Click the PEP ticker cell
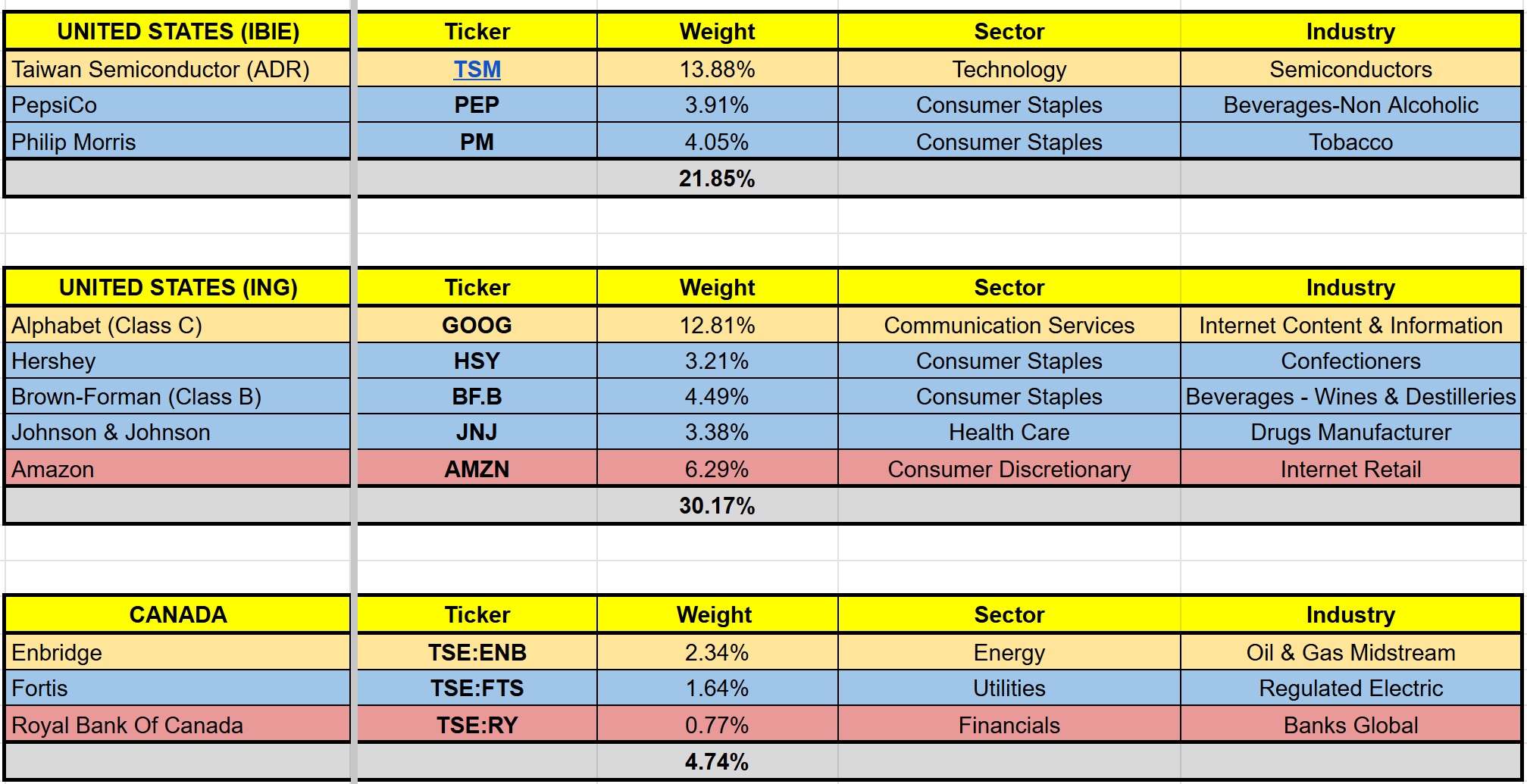Screen dimensions: 1527x784 [477, 105]
